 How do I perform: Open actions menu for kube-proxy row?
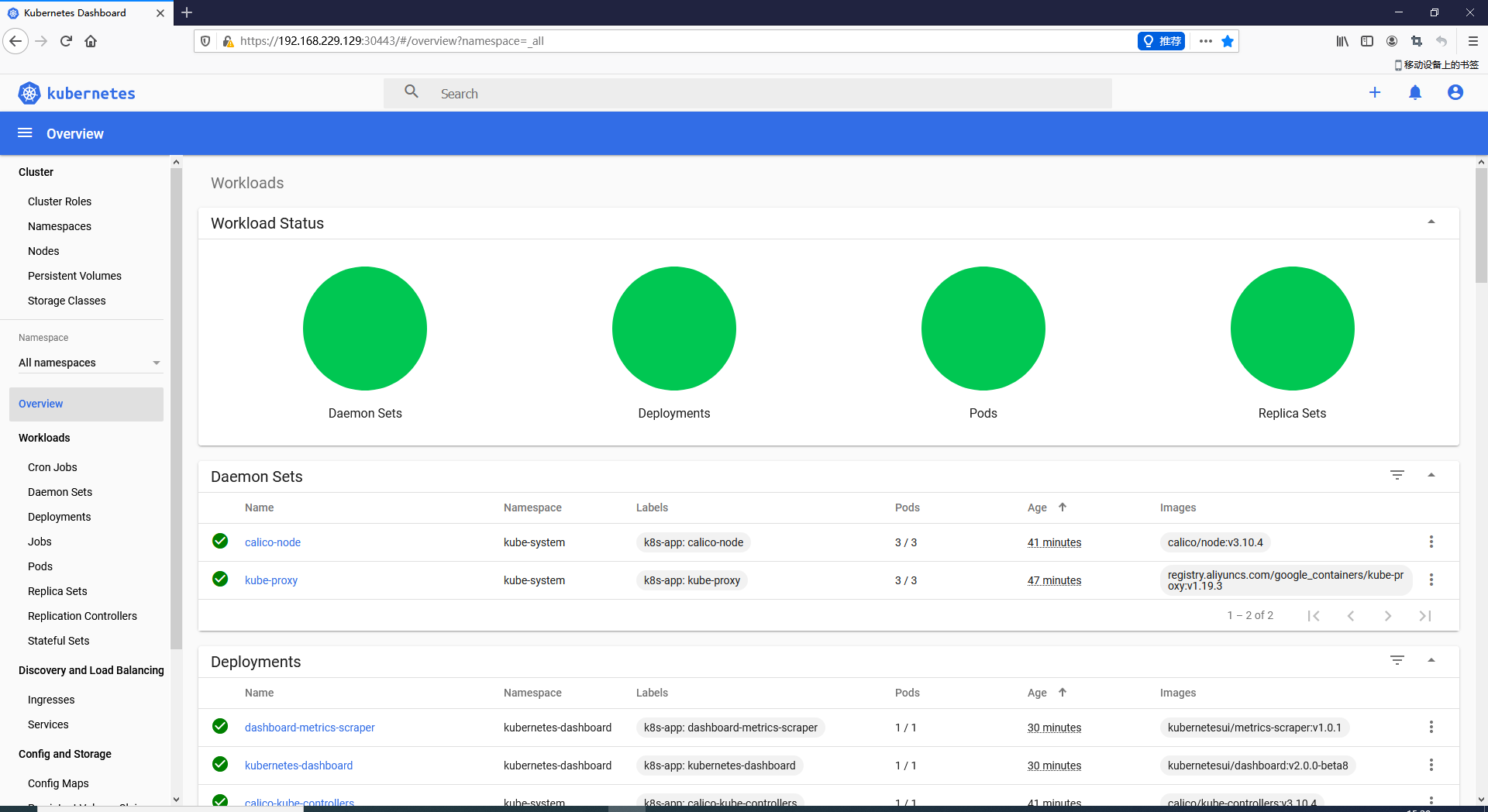point(1431,580)
